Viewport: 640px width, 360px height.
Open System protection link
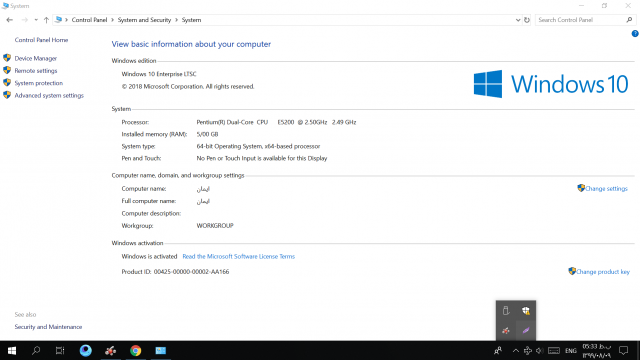pos(39,83)
